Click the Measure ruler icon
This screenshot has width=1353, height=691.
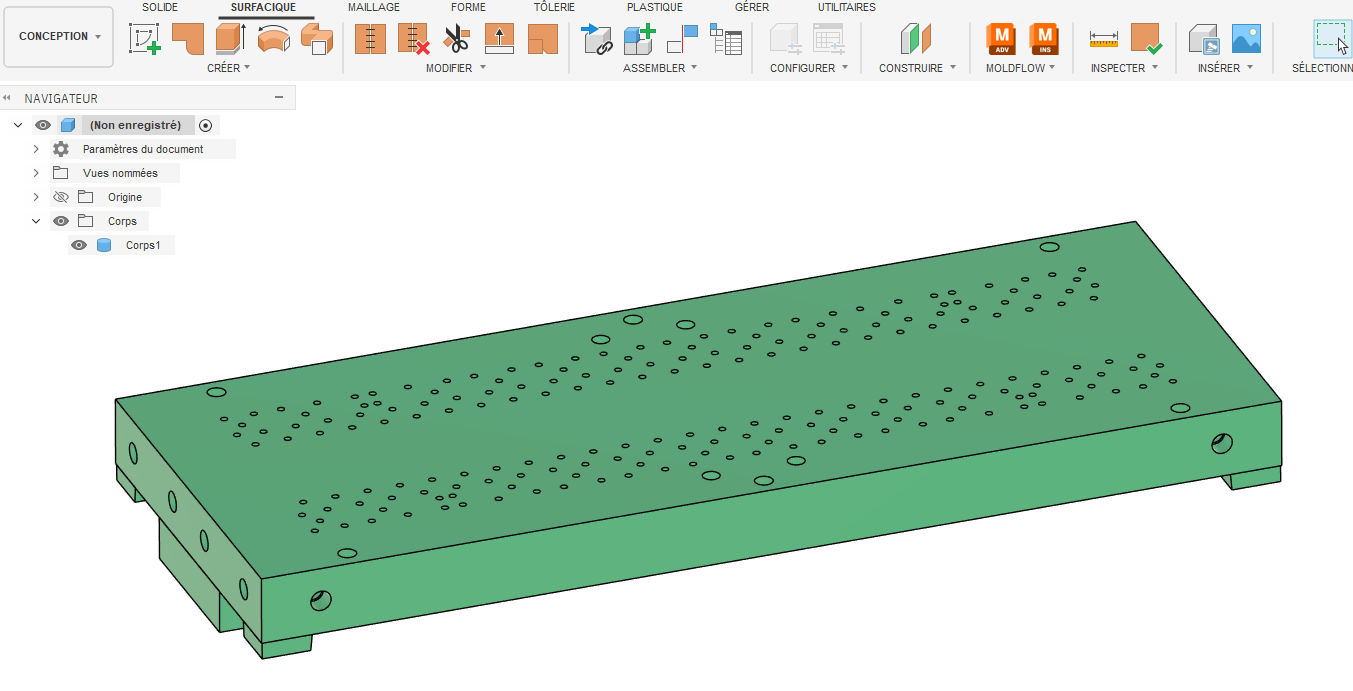coord(1103,39)
